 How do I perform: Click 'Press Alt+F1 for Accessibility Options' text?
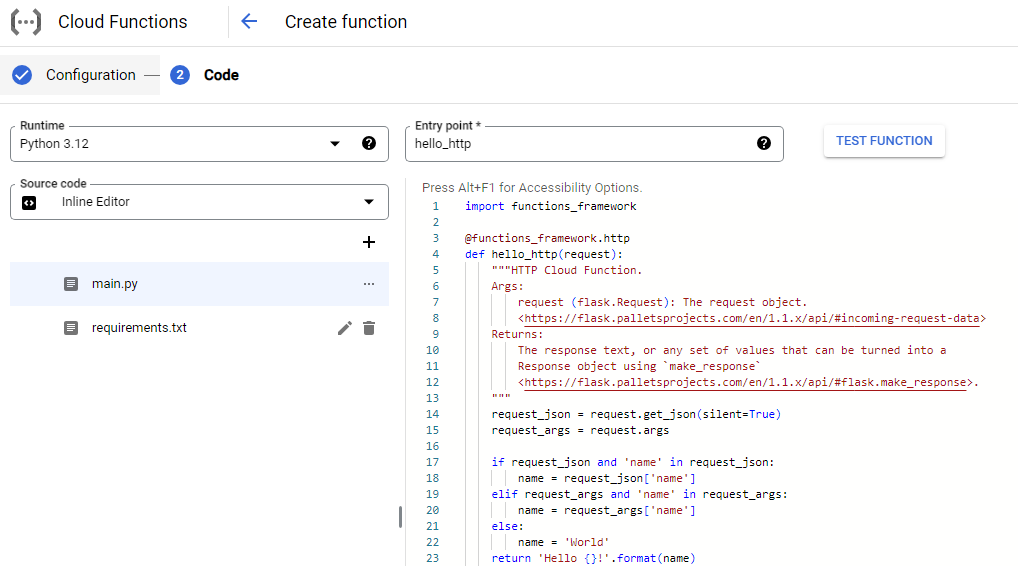point(532,188)
